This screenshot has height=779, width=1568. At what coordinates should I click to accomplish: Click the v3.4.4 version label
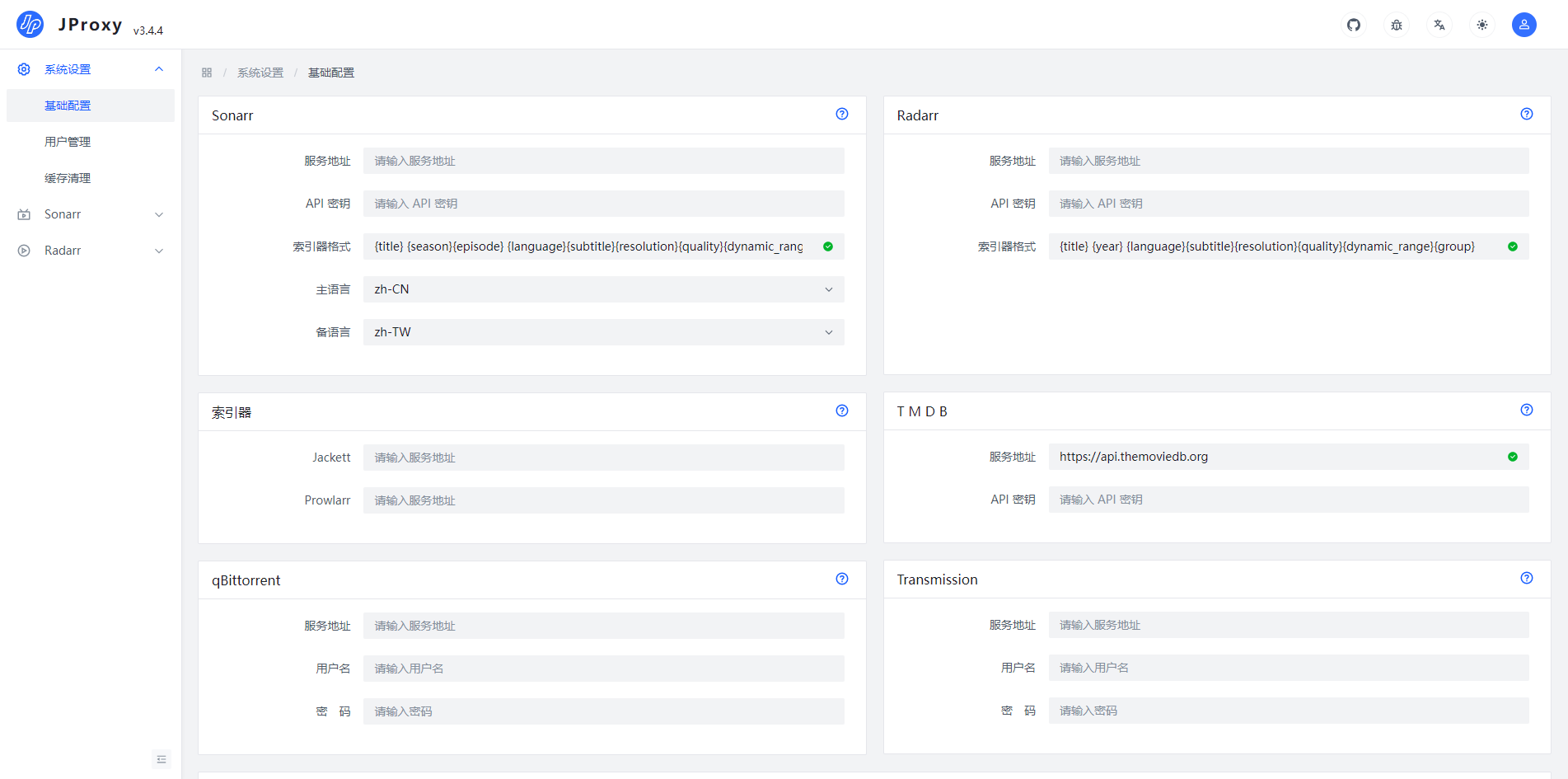click(x=148, y=31)
